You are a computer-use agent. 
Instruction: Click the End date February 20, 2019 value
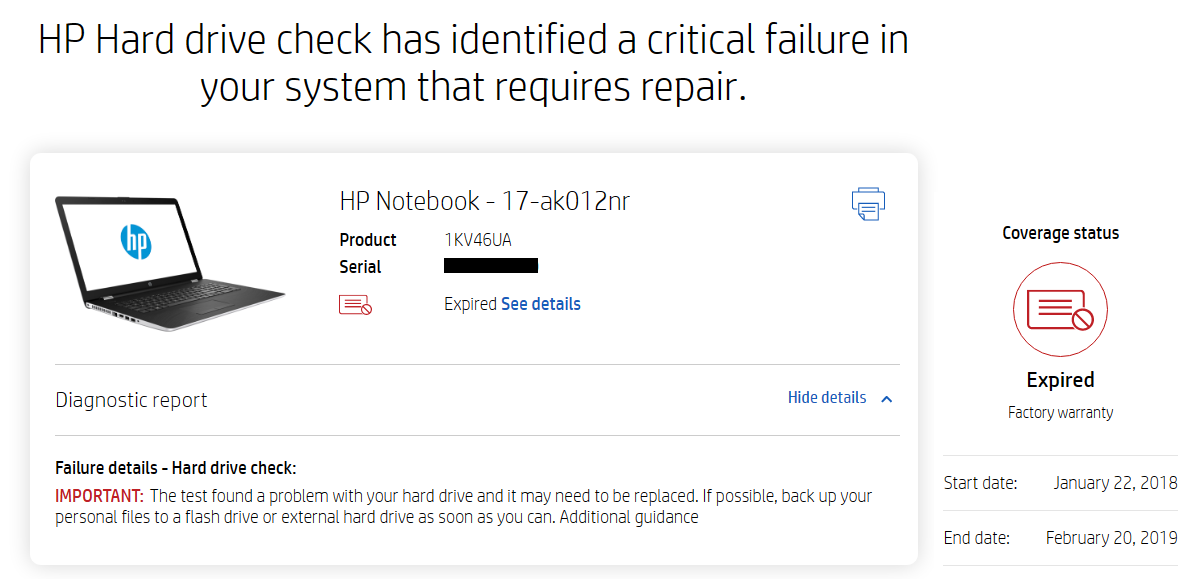click(1110, 537)
